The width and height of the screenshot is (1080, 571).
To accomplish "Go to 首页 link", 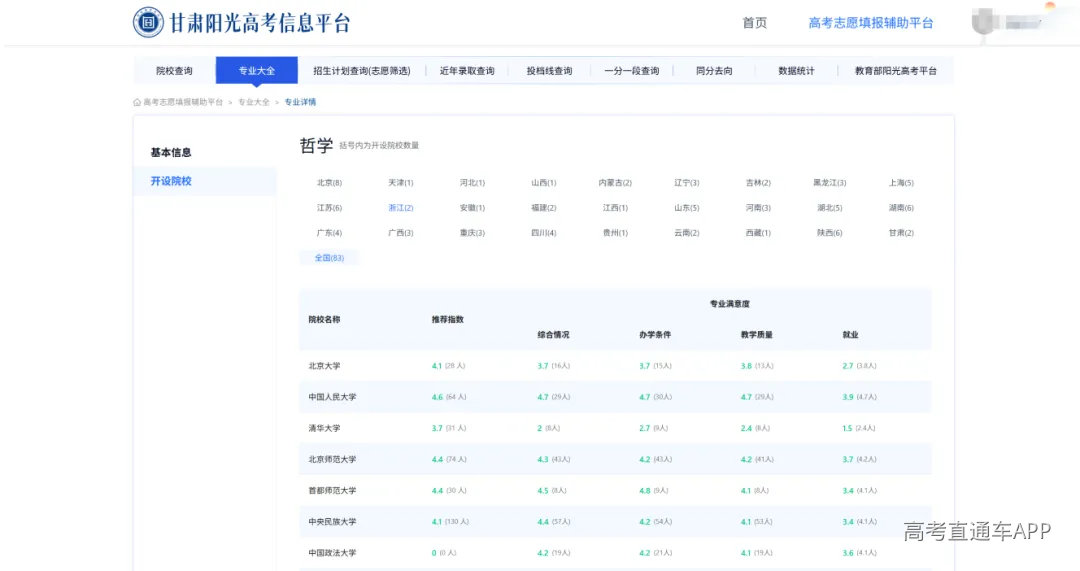I will (754, 23).
